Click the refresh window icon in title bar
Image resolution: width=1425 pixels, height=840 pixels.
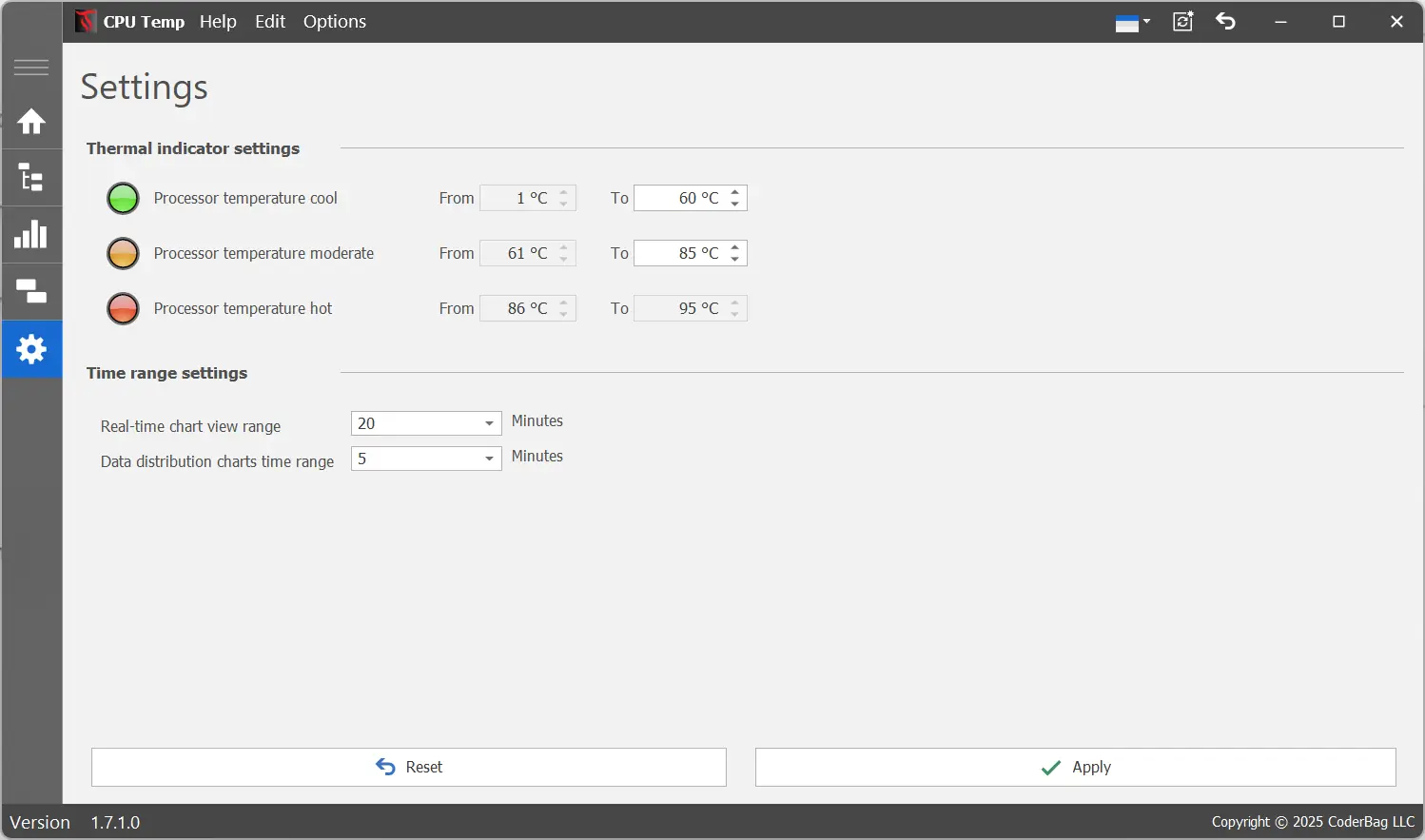1182,21
